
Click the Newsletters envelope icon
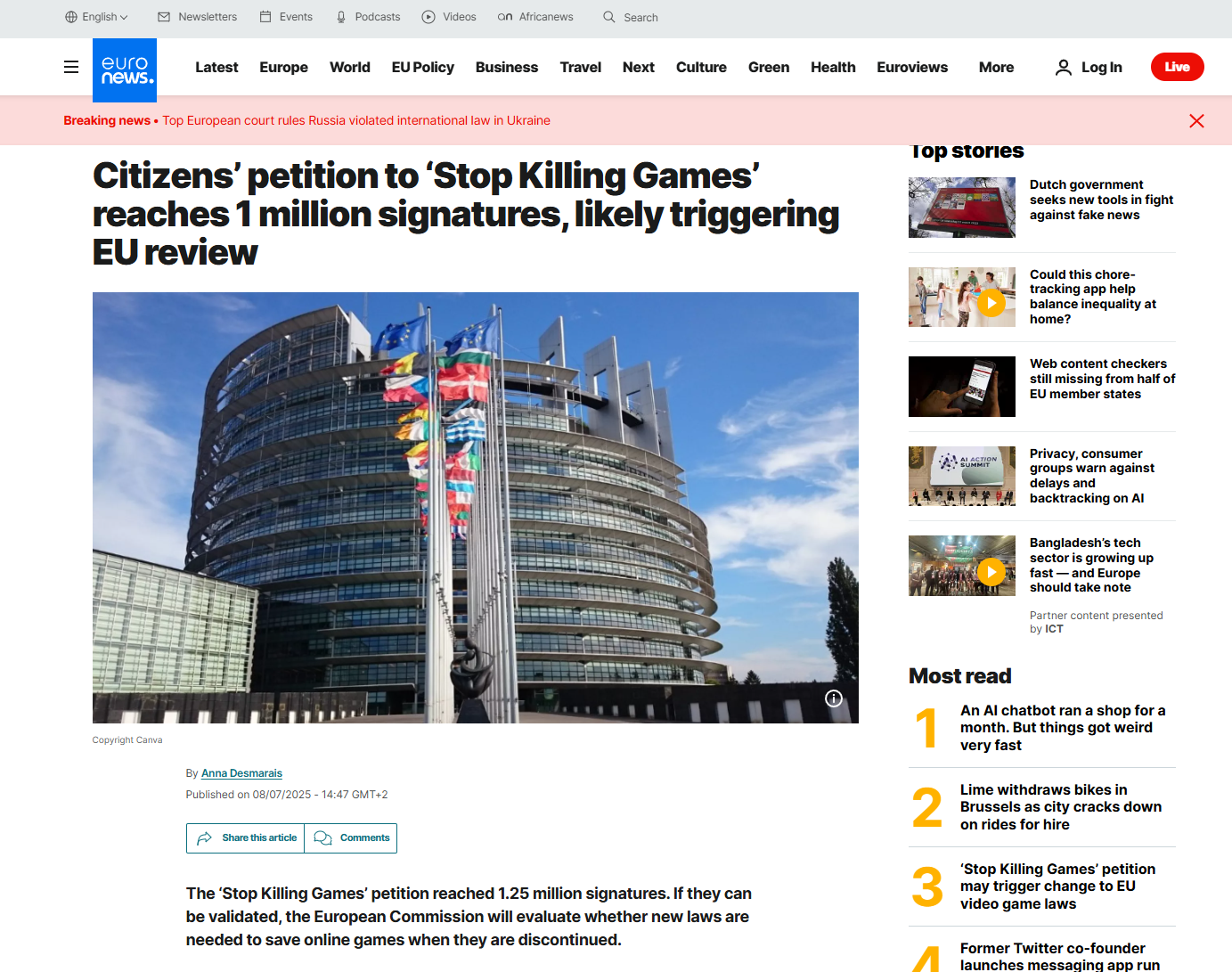click(164, 17)
